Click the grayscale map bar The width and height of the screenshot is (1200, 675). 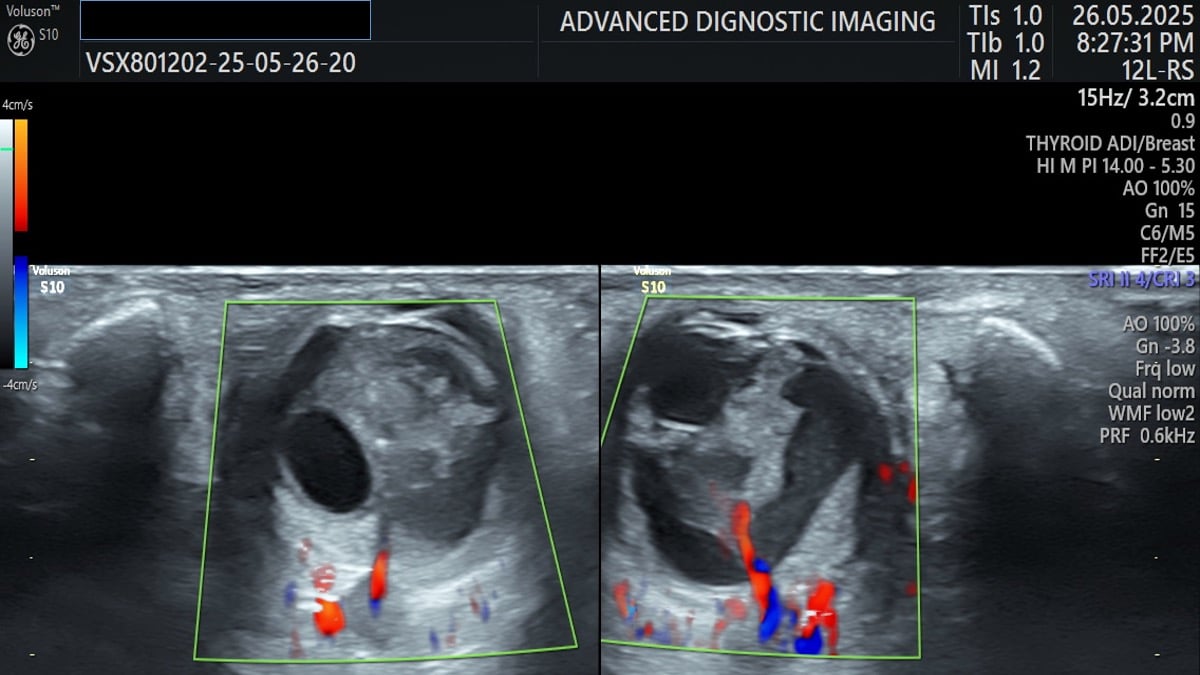pyautogui.click(x=6, y=244)
